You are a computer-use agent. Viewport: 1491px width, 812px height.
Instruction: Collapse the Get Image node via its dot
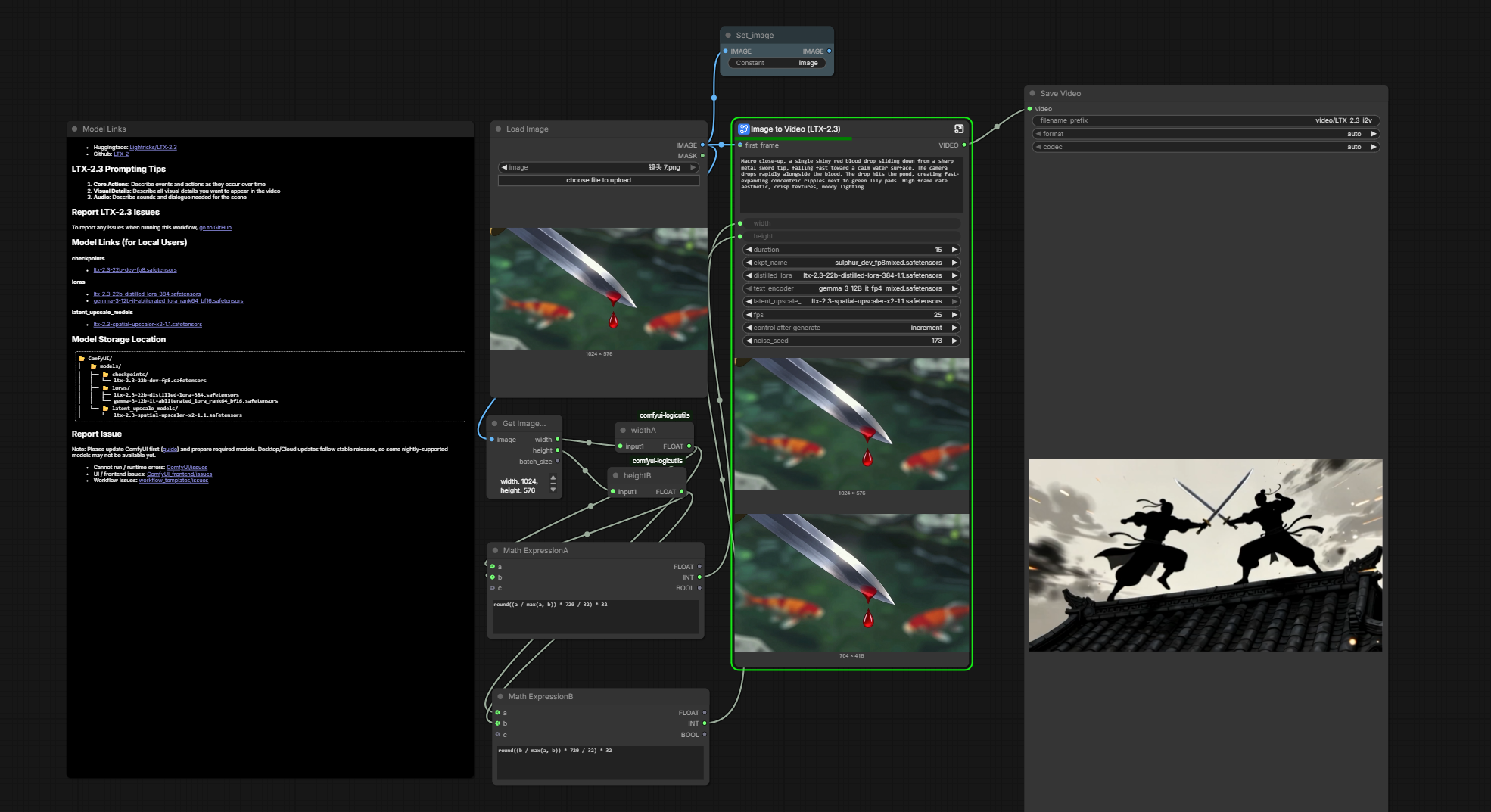495,423
